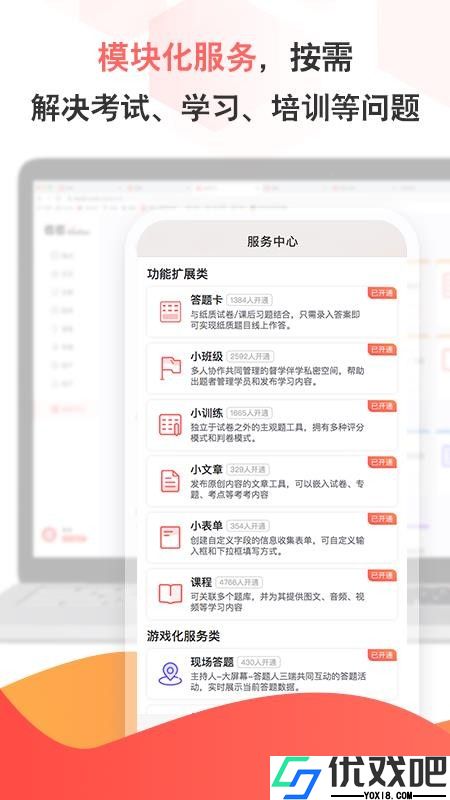
Task: Click the 已开通 badge on 答题卡
Action: (x=382, y=293)
